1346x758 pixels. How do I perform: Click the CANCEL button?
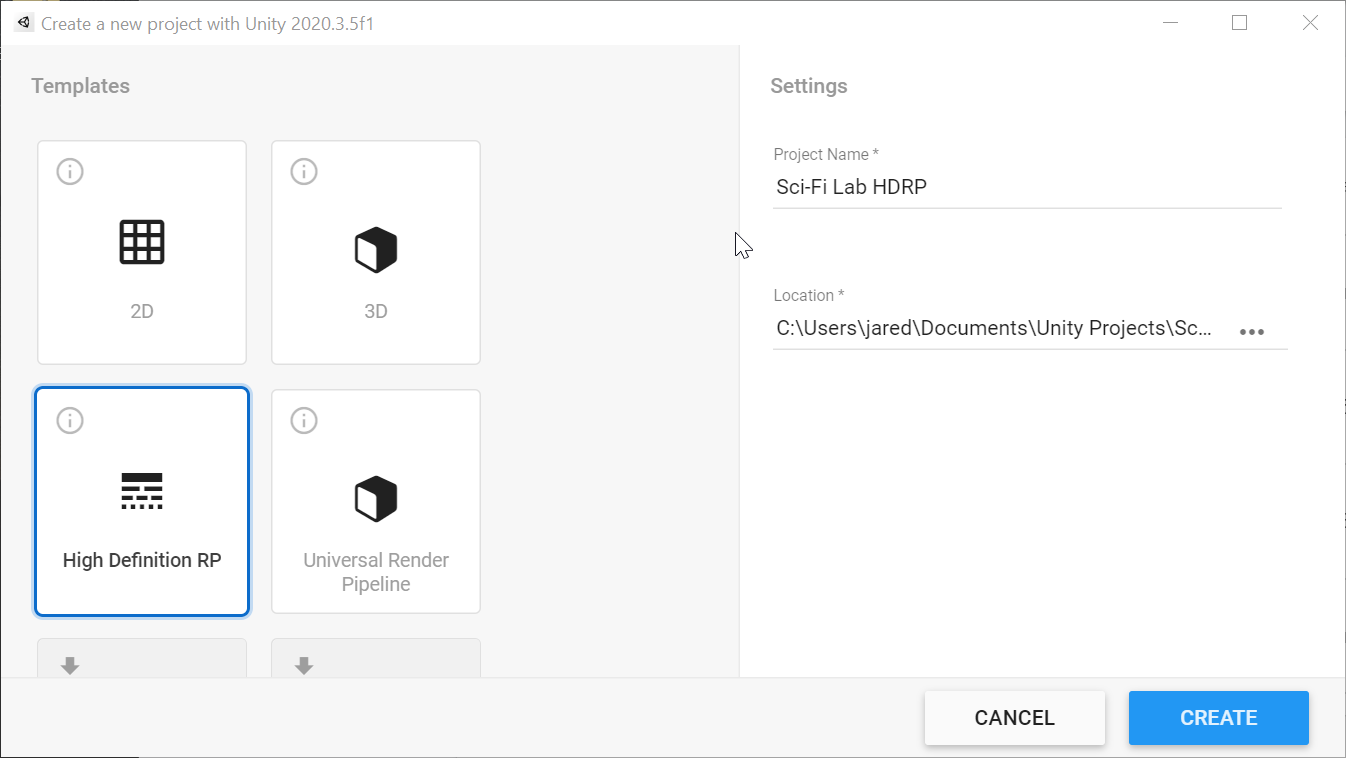pyautogui.click(x=1015, y=718)
